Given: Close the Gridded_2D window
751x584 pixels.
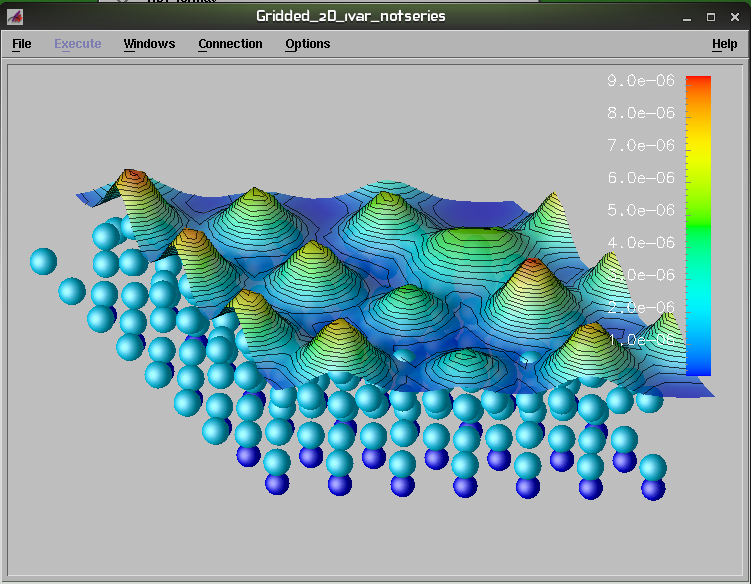Looking at the screenshot, I should (x=734, y=17).
